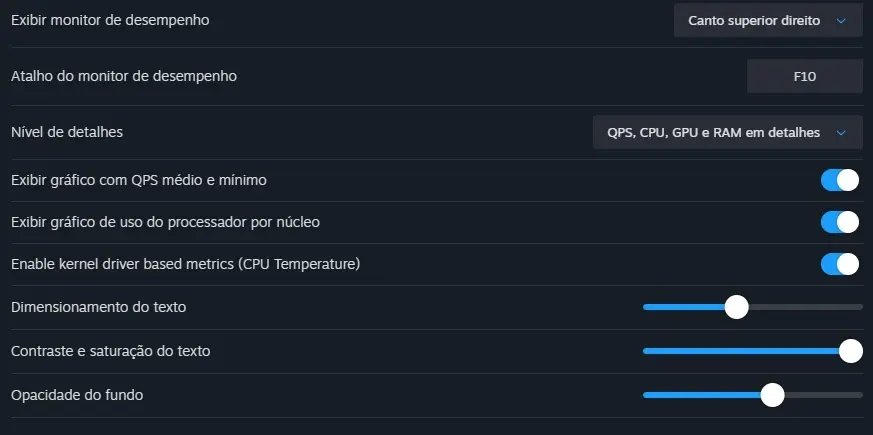Open the "Canto superior direito" position dropdown

(x=767, y=20)
